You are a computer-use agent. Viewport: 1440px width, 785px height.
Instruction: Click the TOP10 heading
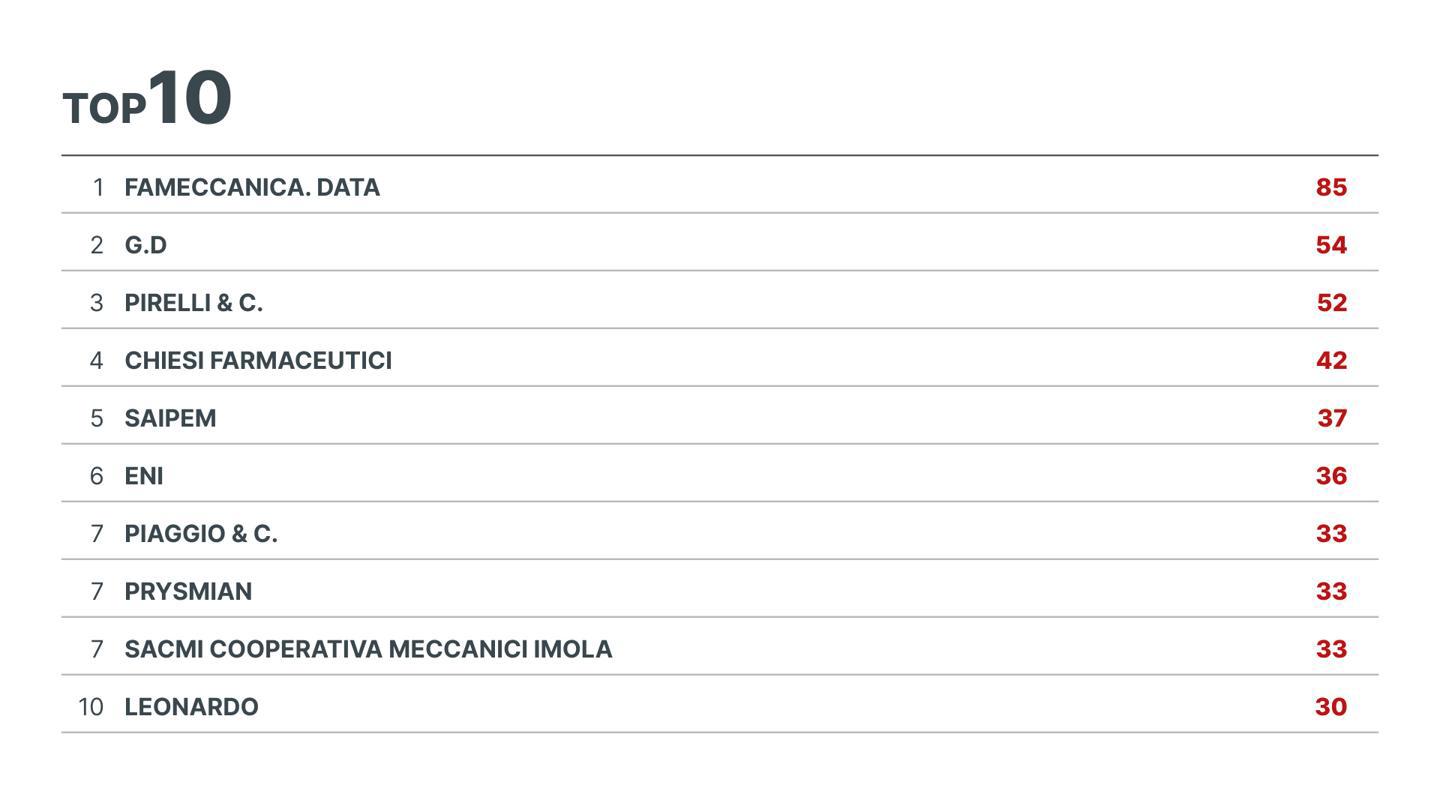coord(148,100)
